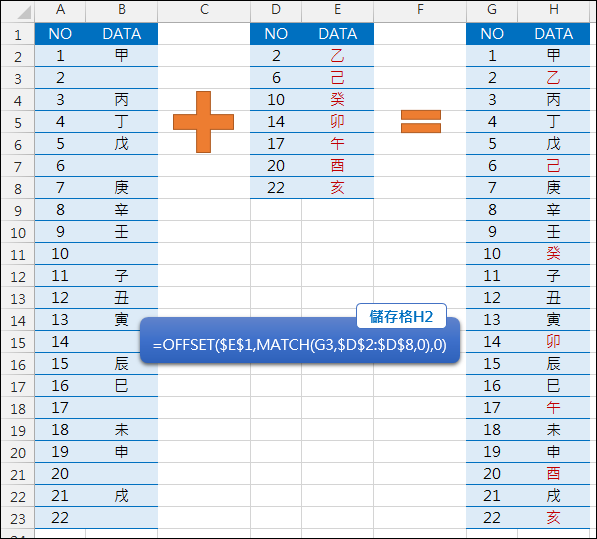The image size is (597, 539).
Task: Select column F header
Action: [420, 10]
